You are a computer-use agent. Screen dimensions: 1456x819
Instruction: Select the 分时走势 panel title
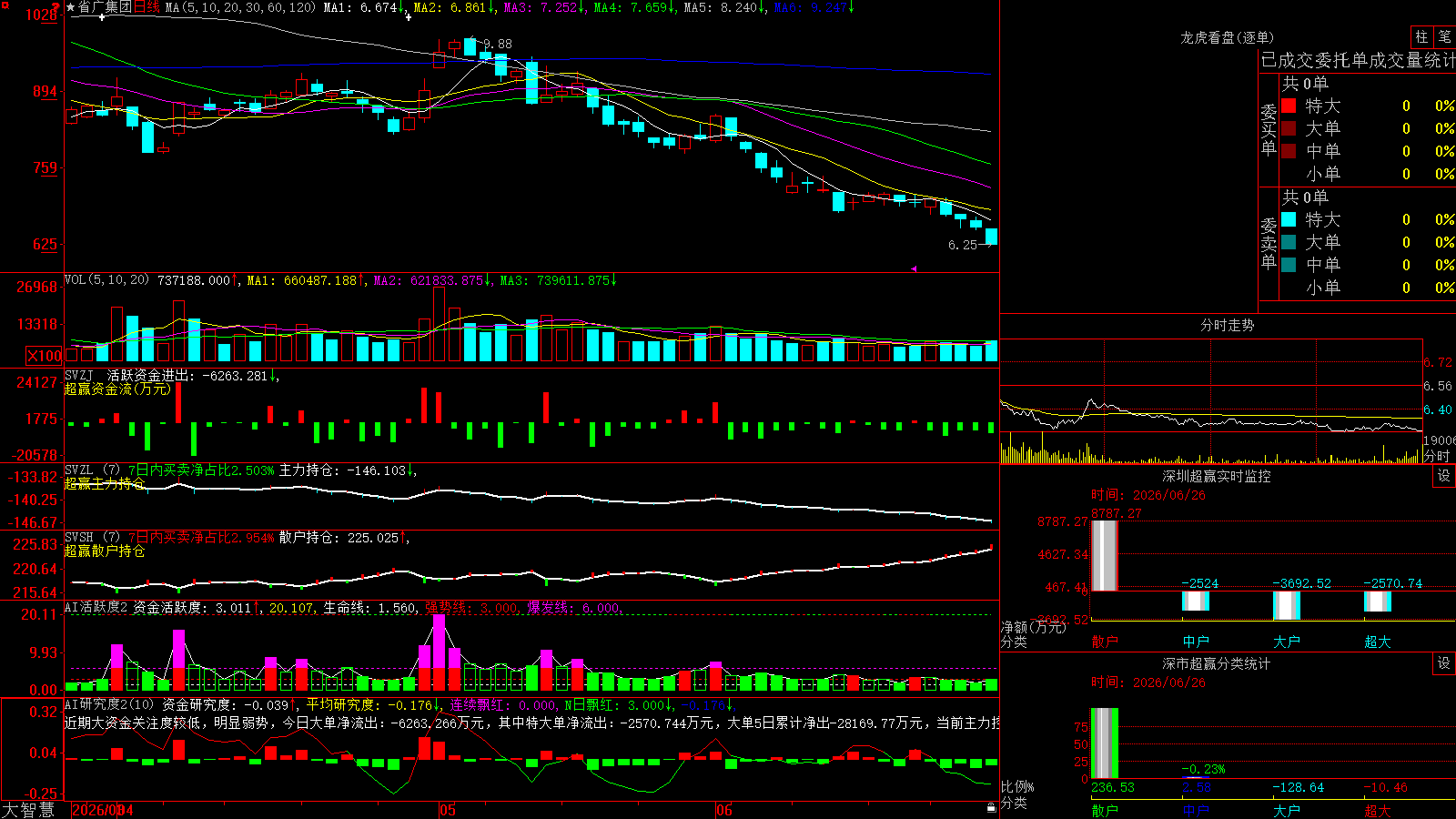point(1227,325)
